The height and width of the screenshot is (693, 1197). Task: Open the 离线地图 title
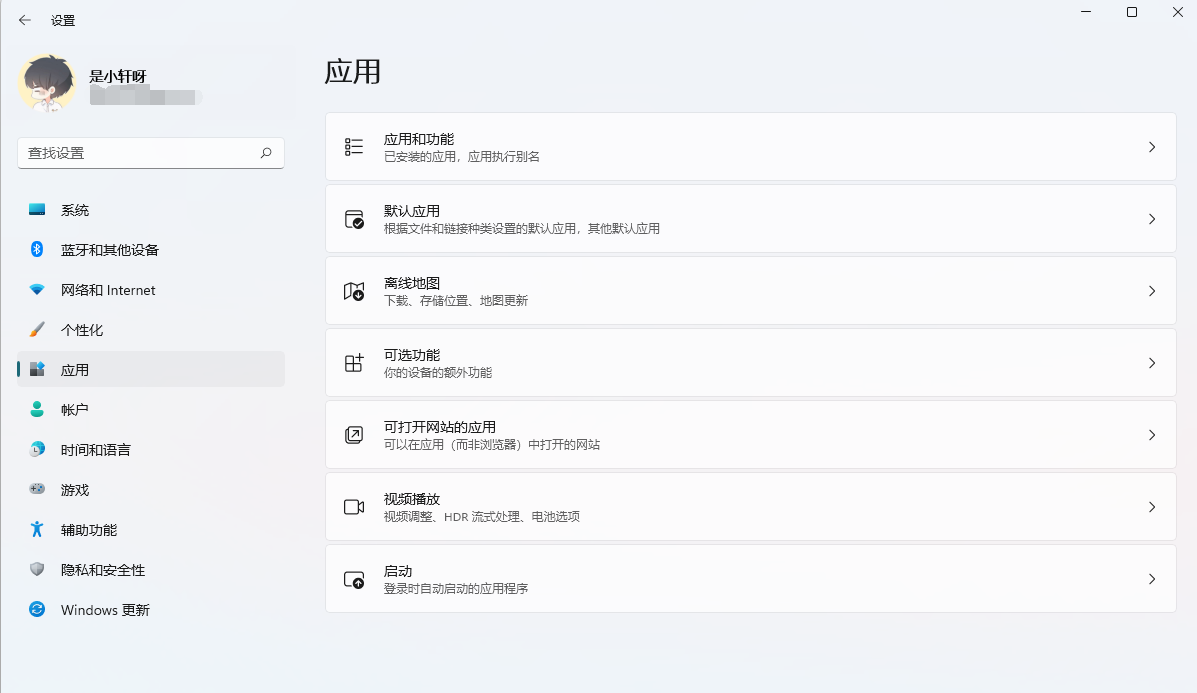pyautogui.click(x=411, y=283)
